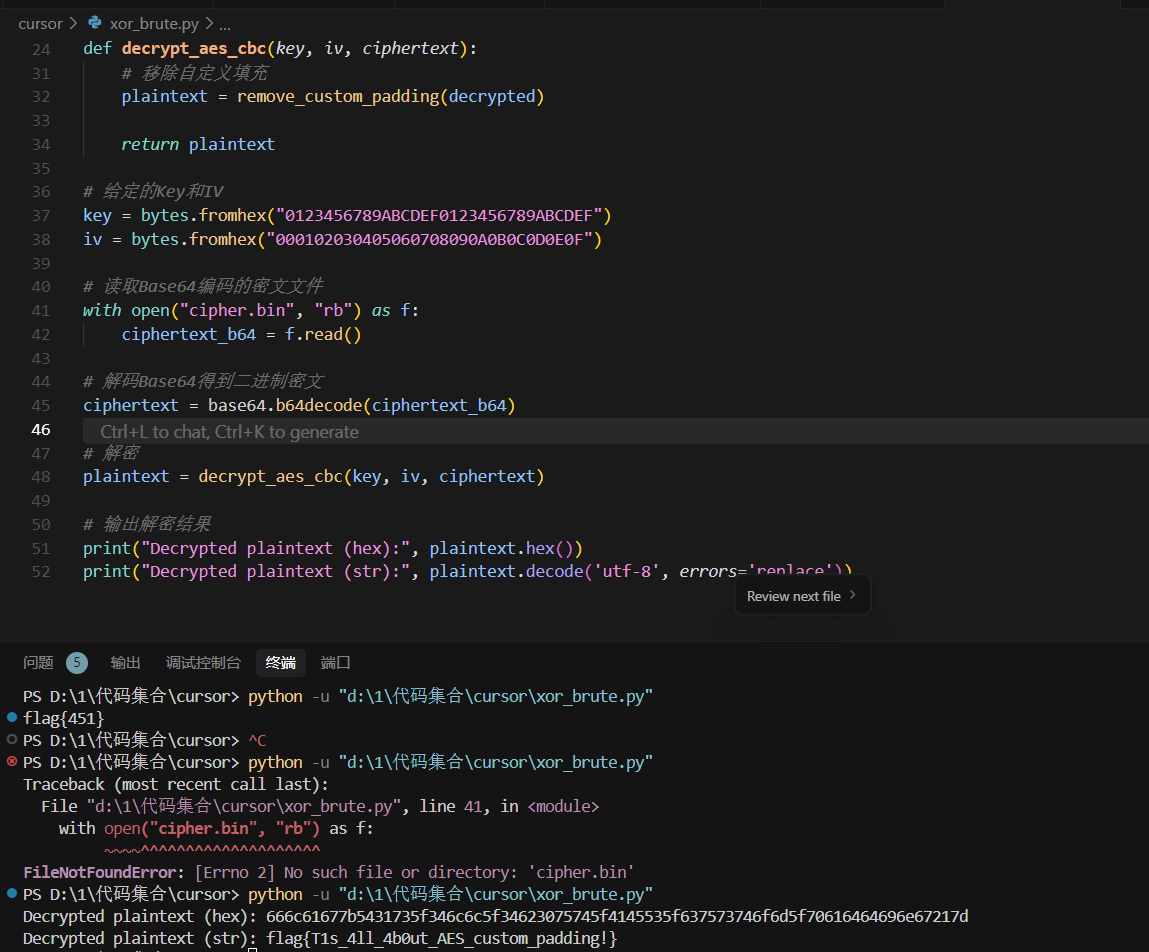
Task: Click the Python file icon in breadcrumb
Action: [x=95, y=23]
